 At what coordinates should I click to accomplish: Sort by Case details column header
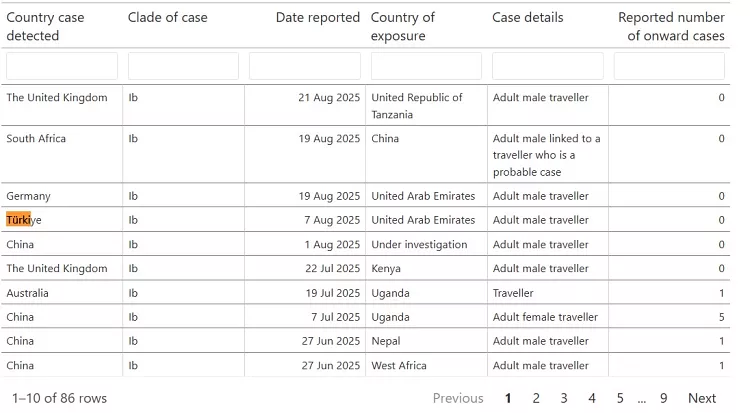click(x=528, y=18)
